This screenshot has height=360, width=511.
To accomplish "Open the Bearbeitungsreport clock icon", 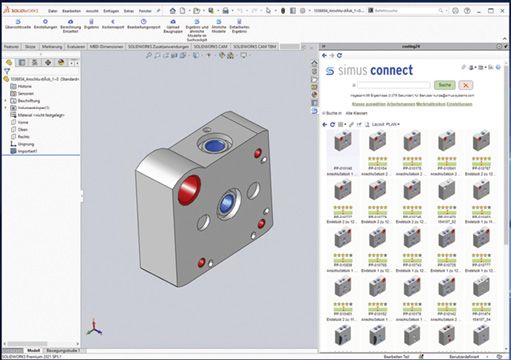I will point(144,22).
